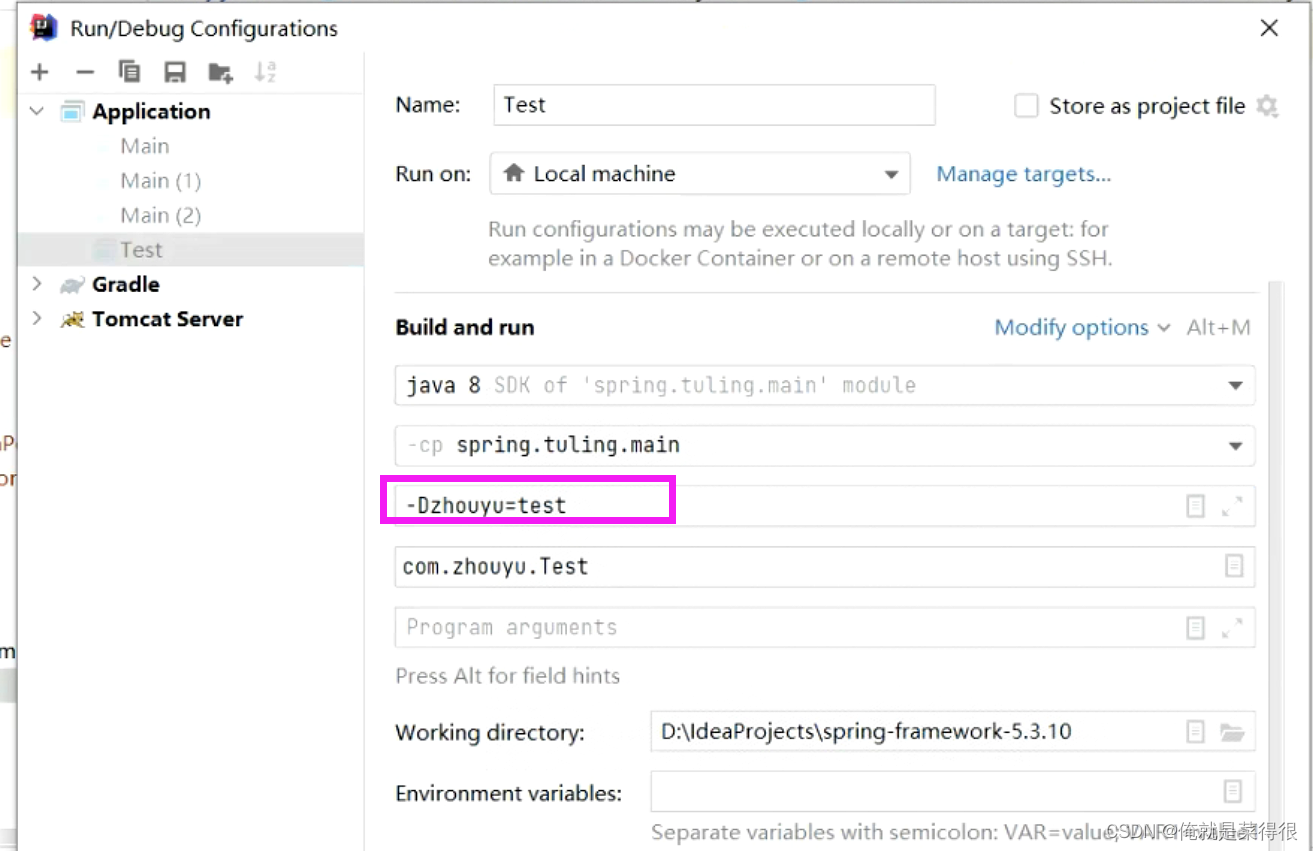
Task: Open the Manage targets link
Action: (x=1023, y=174)
